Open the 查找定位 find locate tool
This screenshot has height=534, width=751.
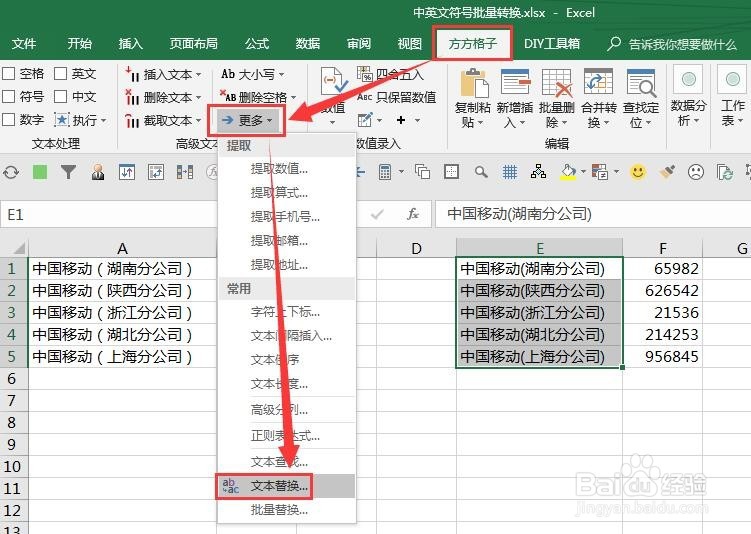pyautogui.click(x=641, y=98)
